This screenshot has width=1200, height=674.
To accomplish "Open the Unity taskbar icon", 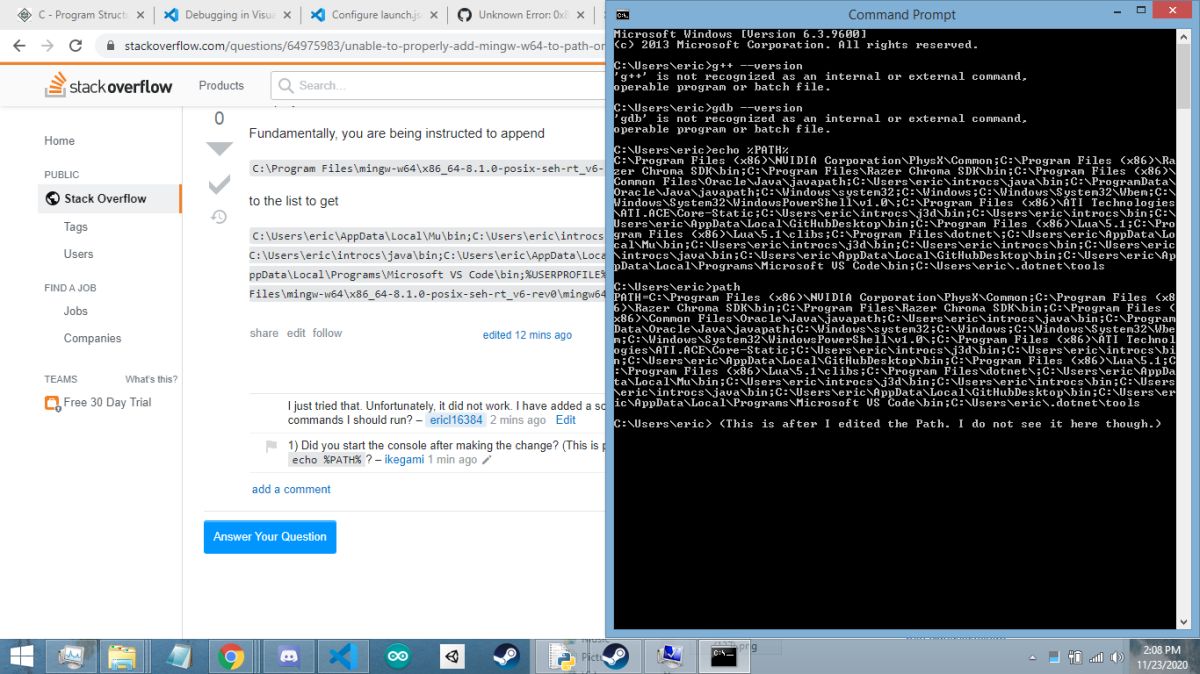I will click(453, 657).
